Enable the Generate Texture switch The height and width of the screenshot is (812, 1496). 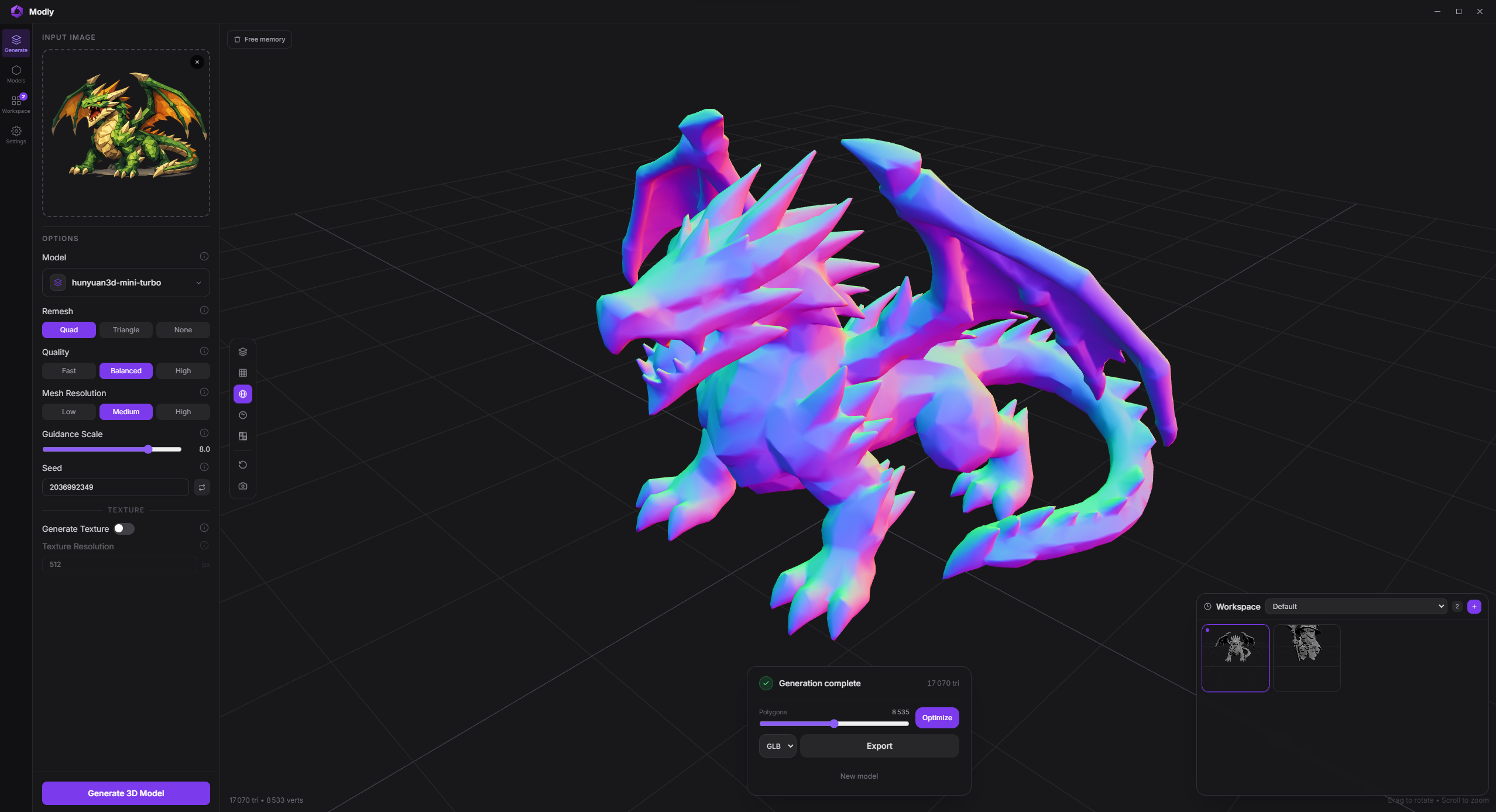pyautogui.click(x=123, y=529)
